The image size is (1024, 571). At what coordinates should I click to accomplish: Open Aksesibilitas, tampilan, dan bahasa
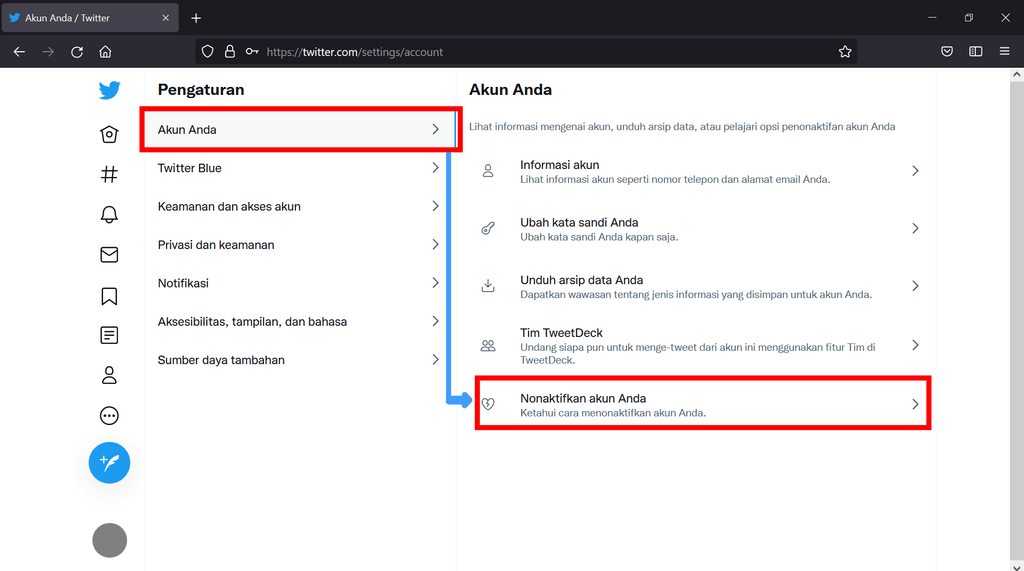[252, 322]
